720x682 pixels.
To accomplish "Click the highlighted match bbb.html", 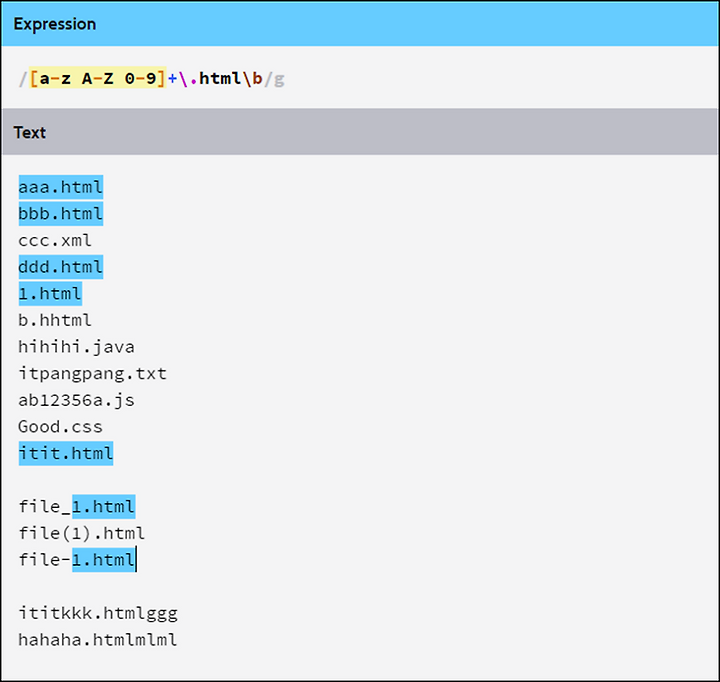I will [61, 214].
